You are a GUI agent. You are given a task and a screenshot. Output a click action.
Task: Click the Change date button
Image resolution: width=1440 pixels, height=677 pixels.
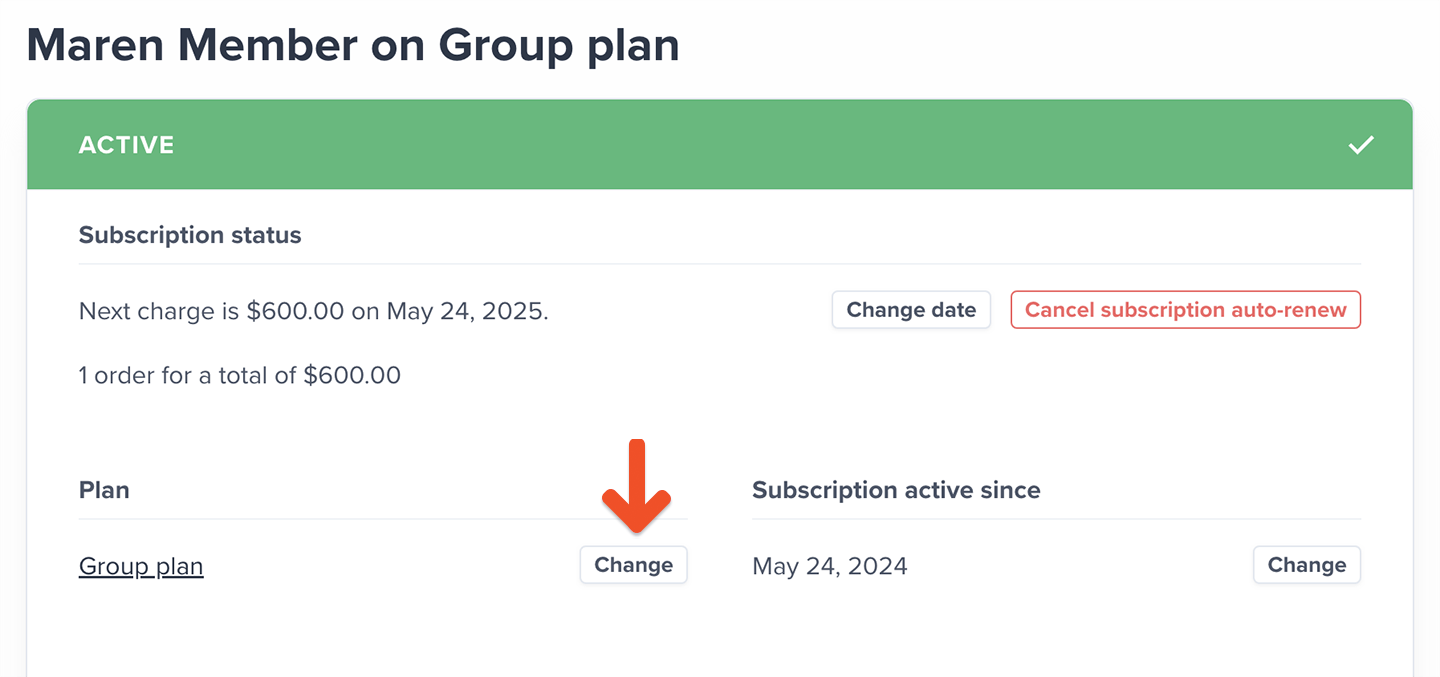910,309
